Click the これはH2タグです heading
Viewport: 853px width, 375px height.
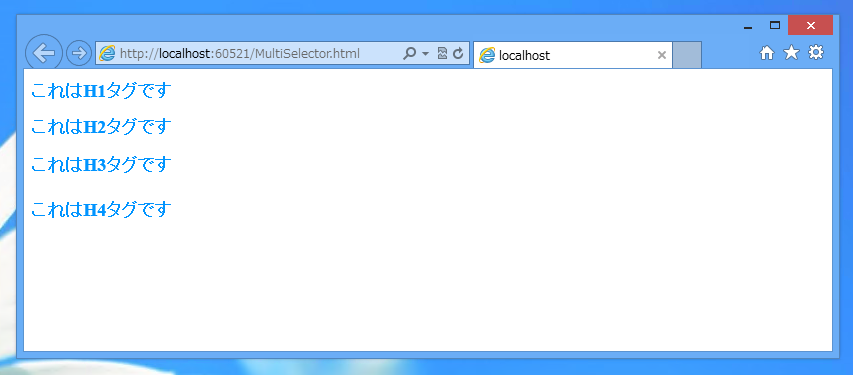(x=101, y=127)
